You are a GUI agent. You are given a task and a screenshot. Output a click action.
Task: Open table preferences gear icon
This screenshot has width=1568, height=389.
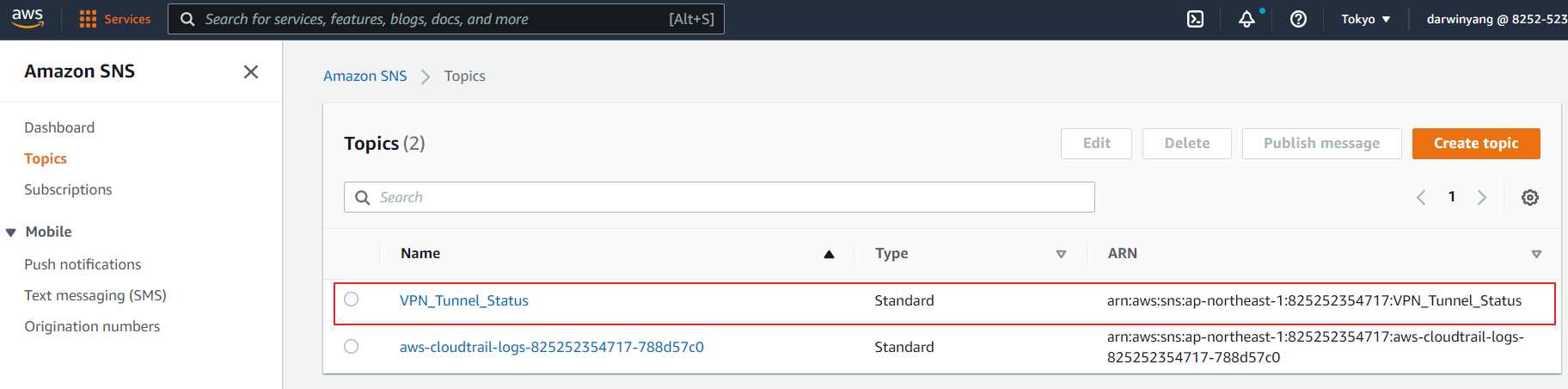point(1529,197)
